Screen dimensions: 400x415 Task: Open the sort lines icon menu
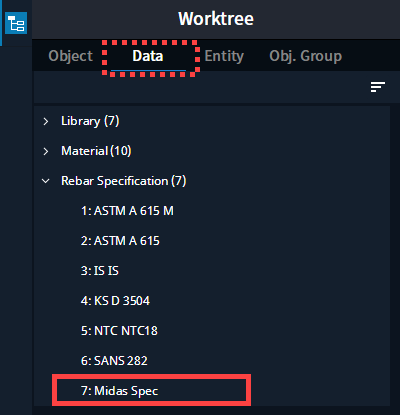[378, 87]
